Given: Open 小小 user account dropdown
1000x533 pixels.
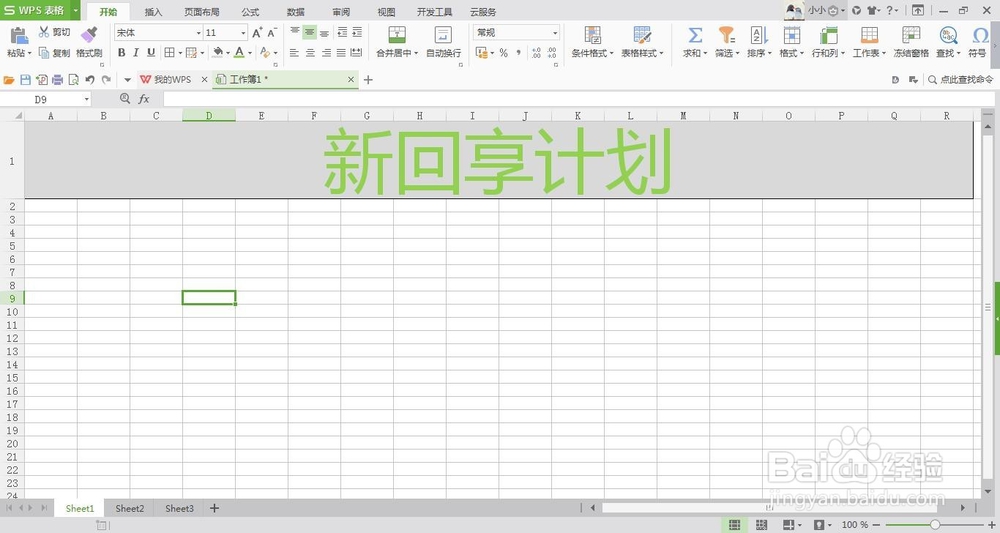Looking at the screenshot, I should point(826,10).
